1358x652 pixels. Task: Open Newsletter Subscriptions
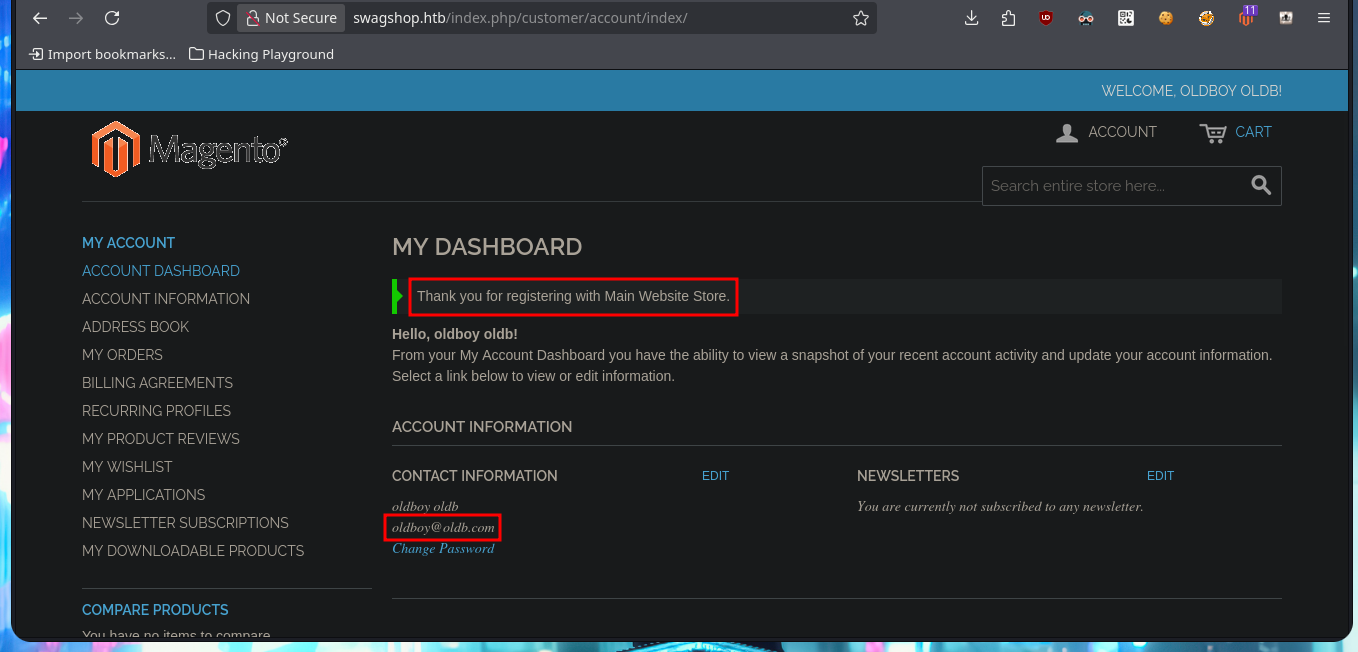click(x=185, y=523)
